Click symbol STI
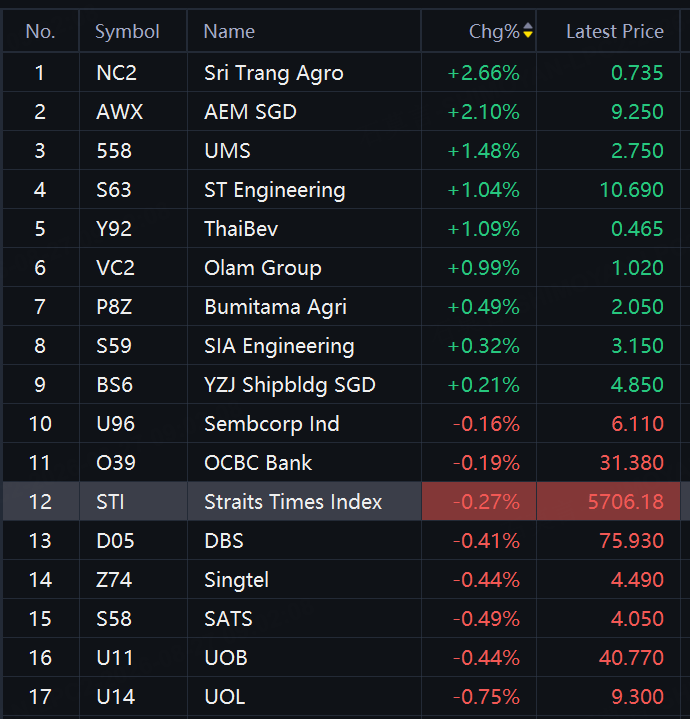 point(110,502)
